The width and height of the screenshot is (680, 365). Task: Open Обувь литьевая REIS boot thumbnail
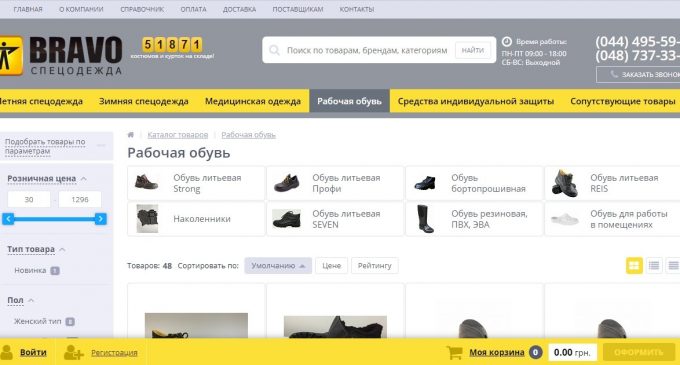[565, 183]
